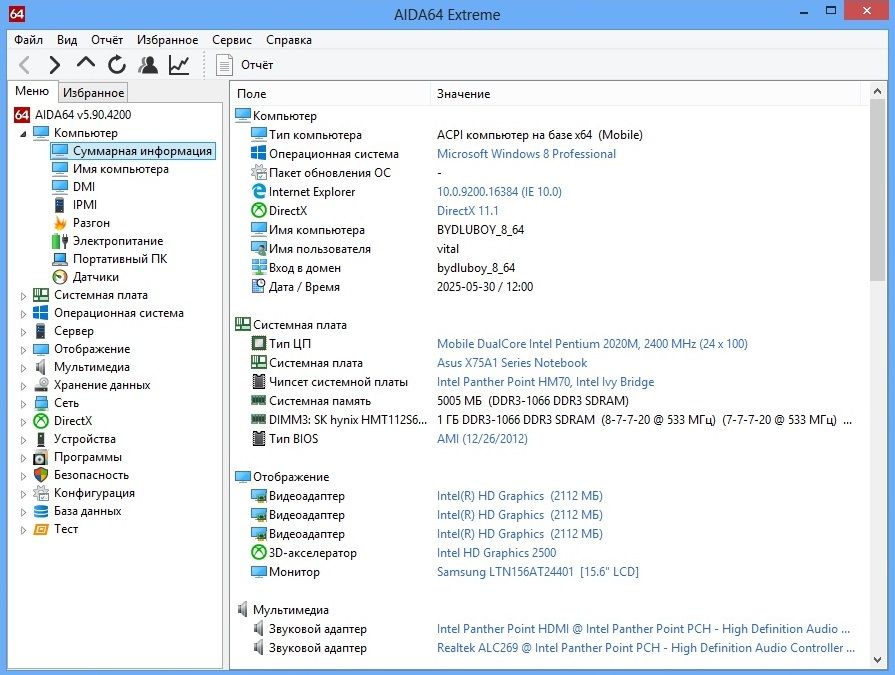This screenshot has width=895, height=675.
Task: Click the Разгон flame icon
Action: click(x=60, y=223)
